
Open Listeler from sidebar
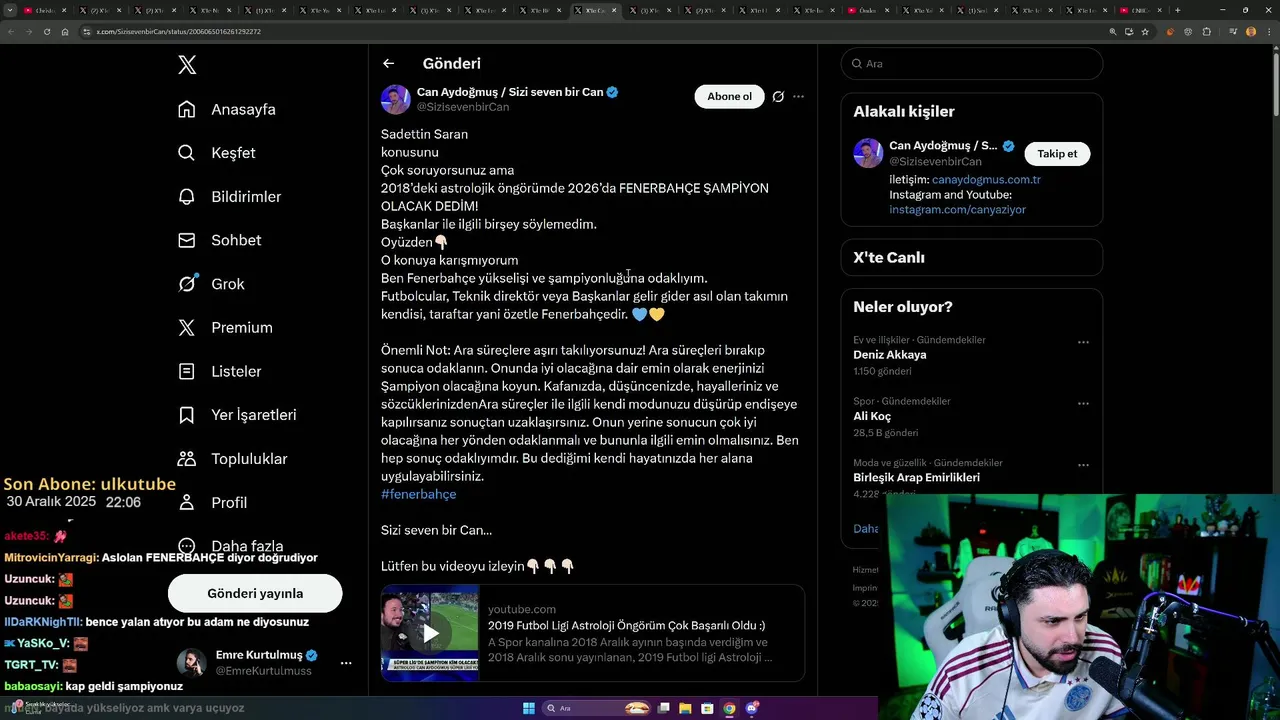click(219, 371)
